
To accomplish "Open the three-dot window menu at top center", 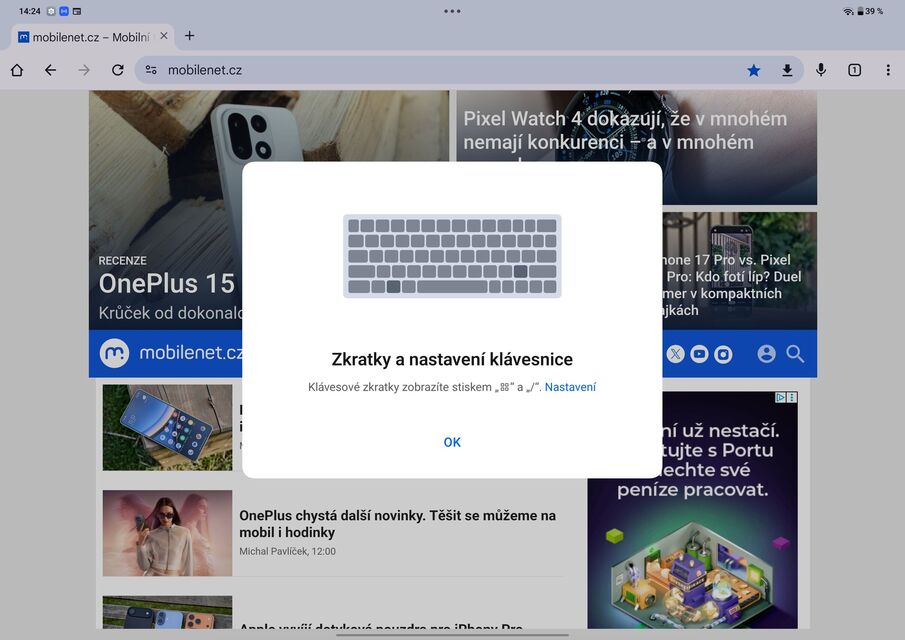I will pos(452,11).
